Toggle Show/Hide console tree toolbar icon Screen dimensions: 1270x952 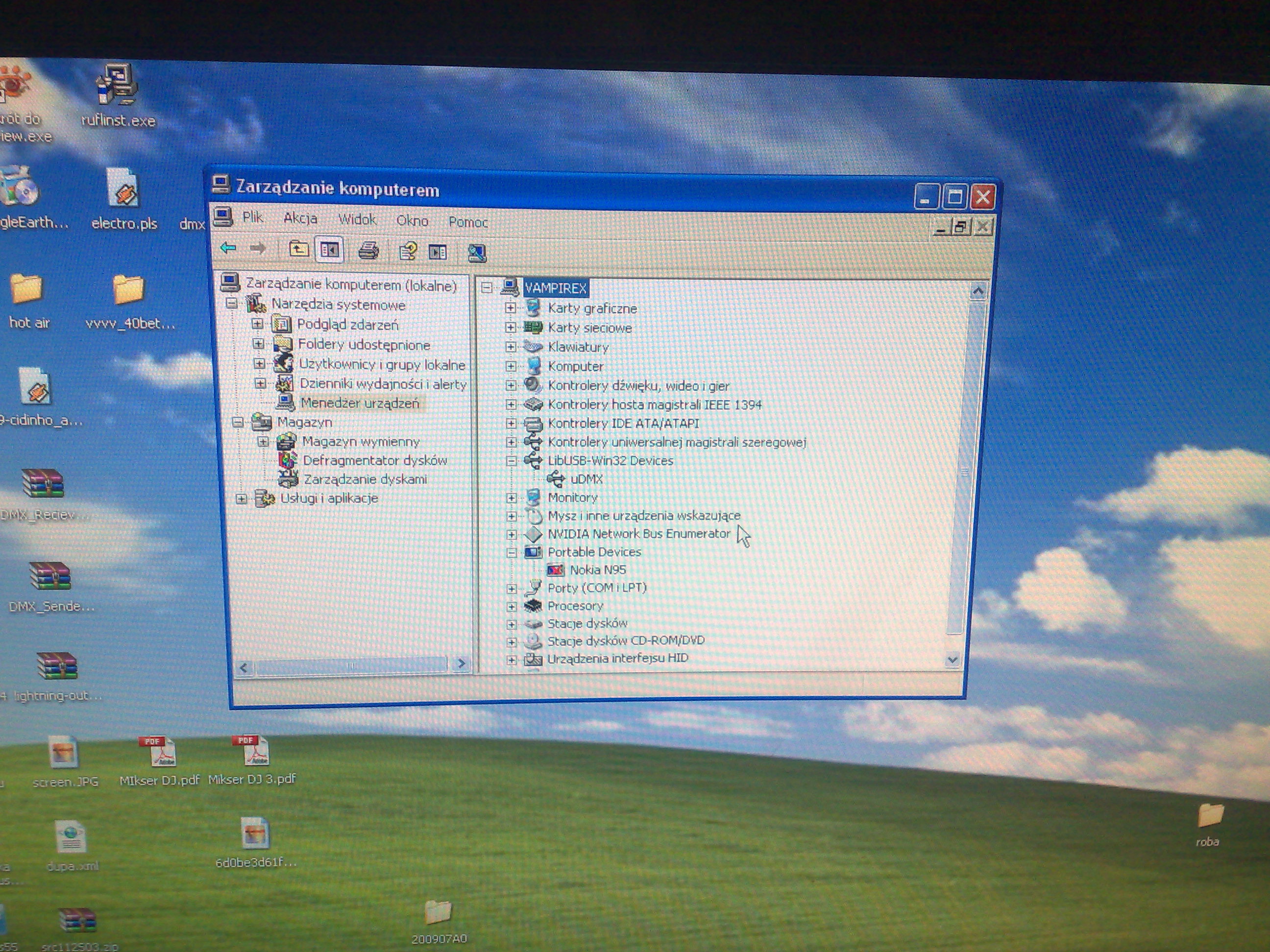330,250
